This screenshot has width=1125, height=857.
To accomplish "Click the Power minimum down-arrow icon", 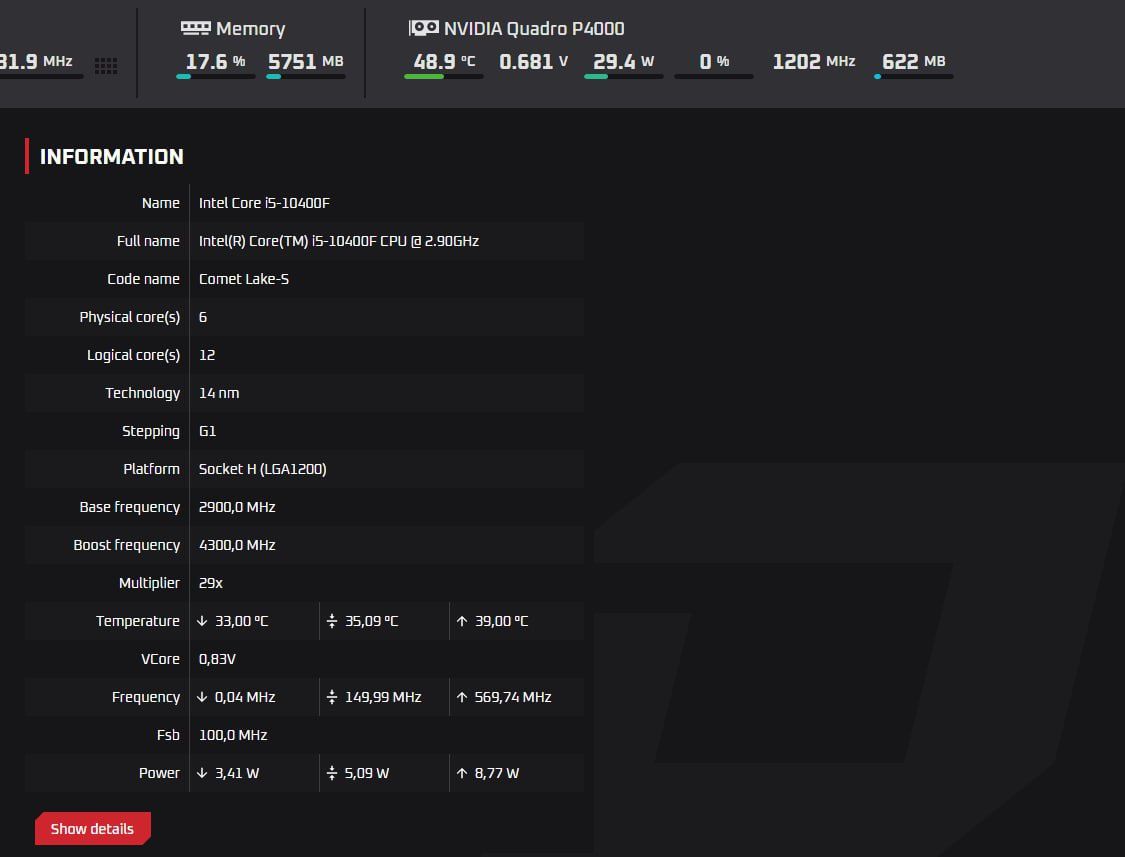I will point(202,773).
